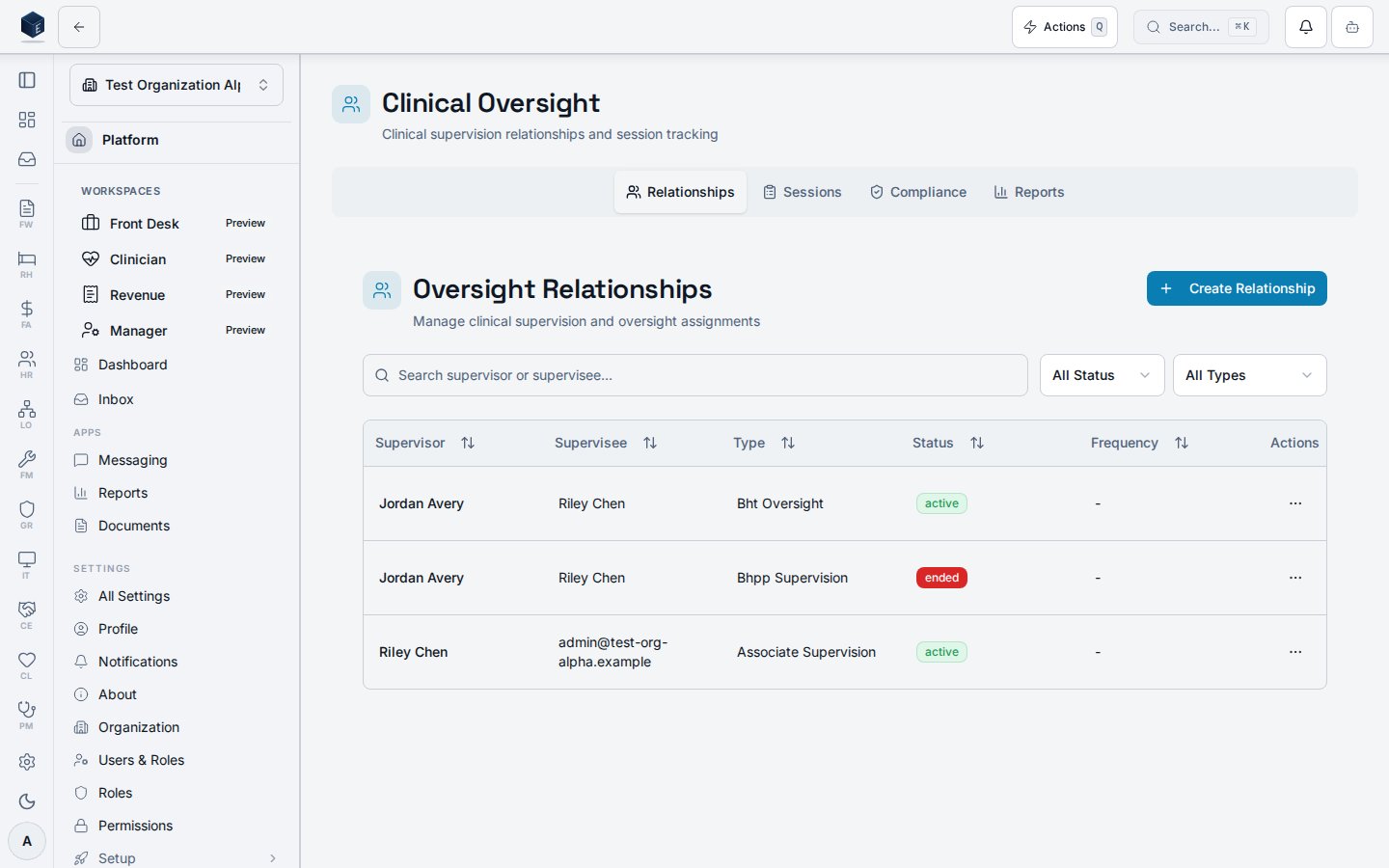Click the red ended status badge
The width and height of the screenshot is (1389, 868).
pos(941,578)
